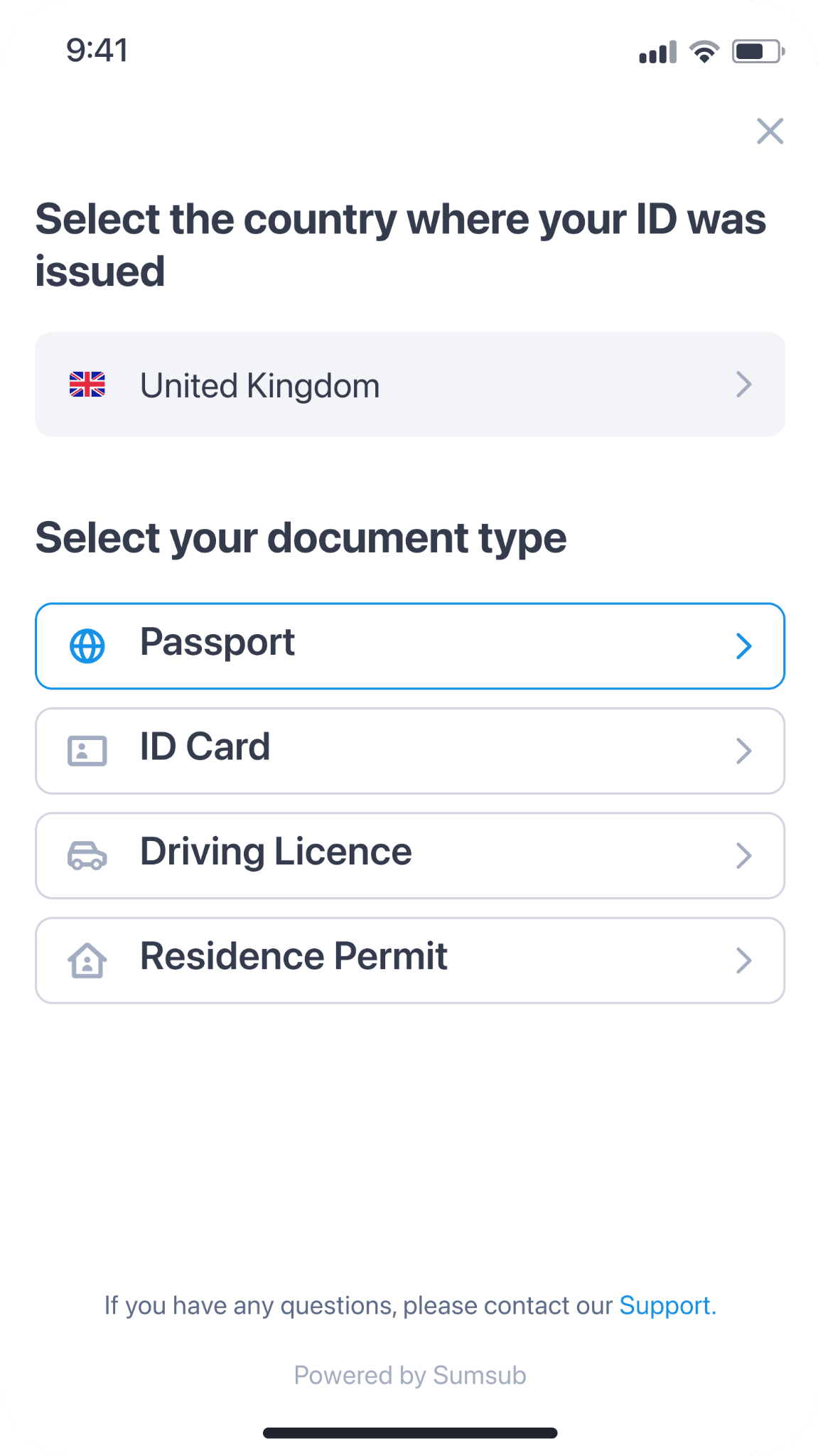This screenshot has height=1456, width=818.
Task: Expand country list using the grey chevron
Action: pyautogui.click(x=743, y=385)
